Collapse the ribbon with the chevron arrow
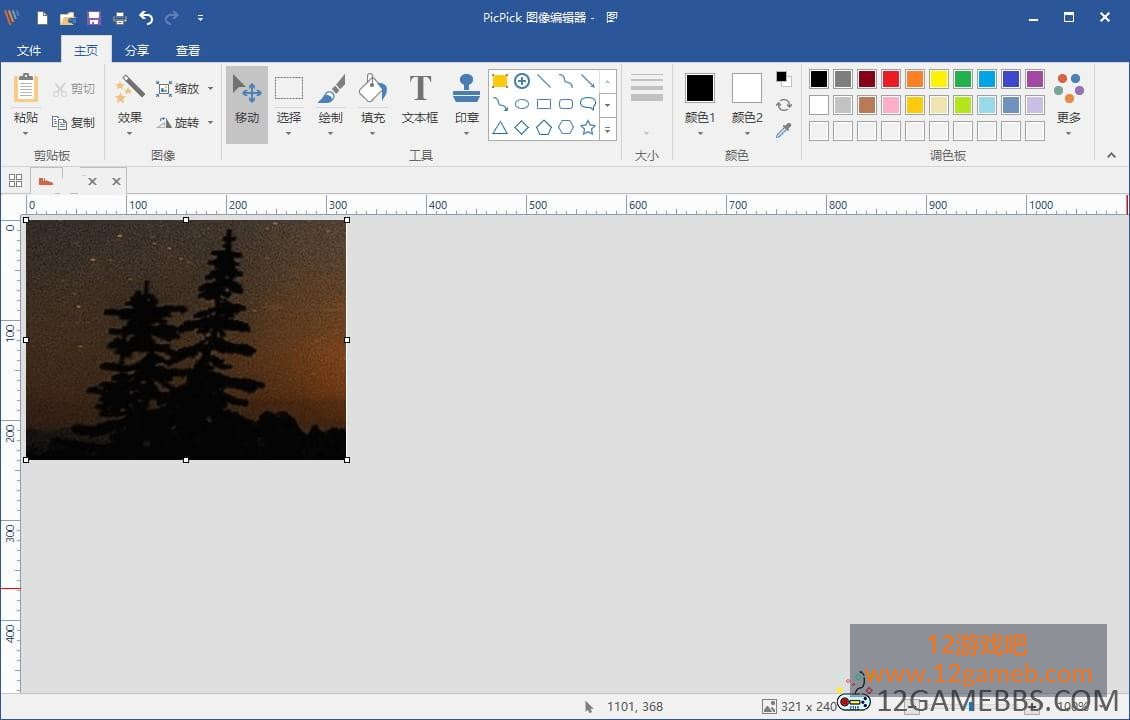 pos(1111,155)
